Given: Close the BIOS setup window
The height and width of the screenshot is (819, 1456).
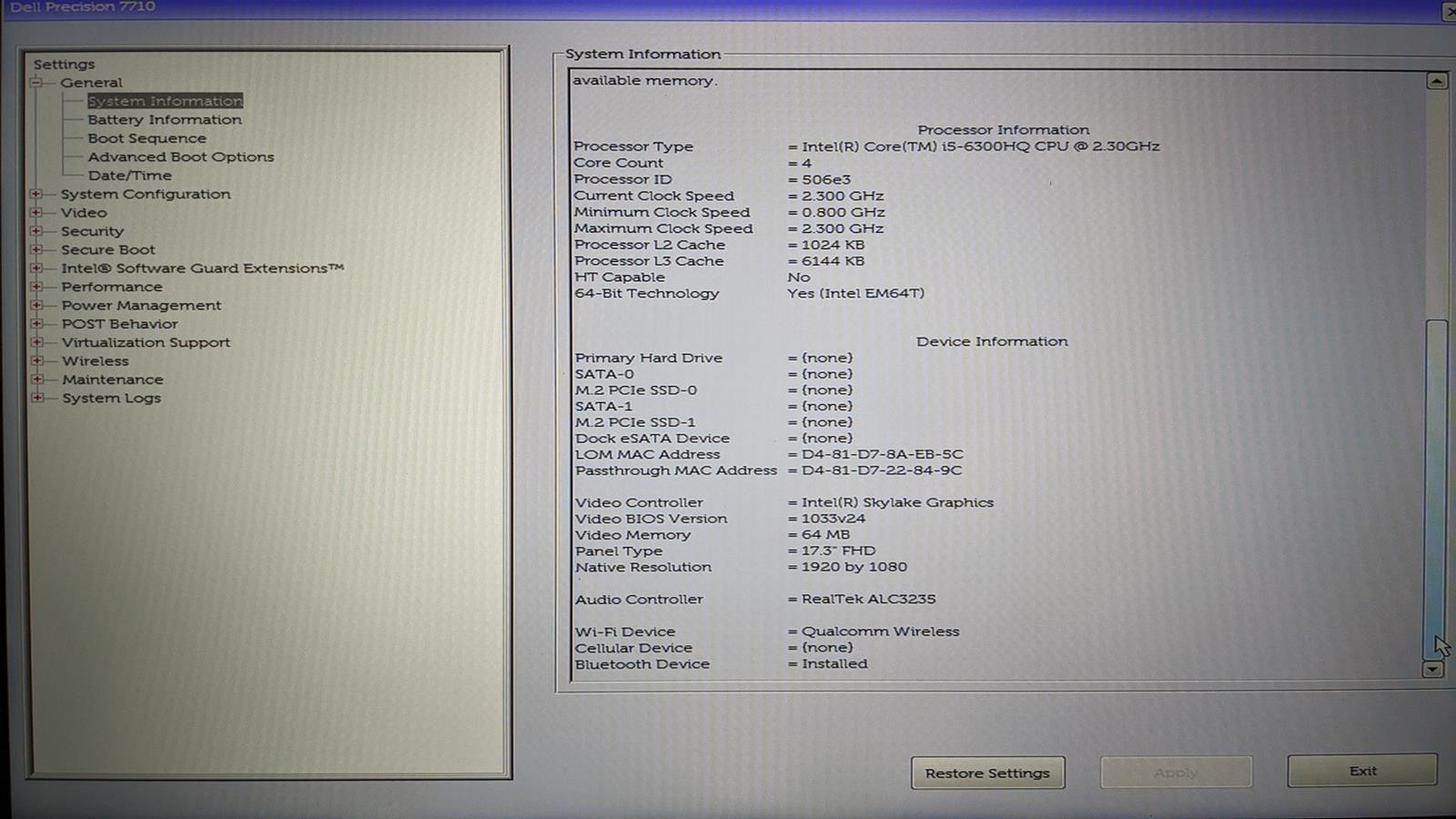Looking at the screenshot, I should point(1450,11).
